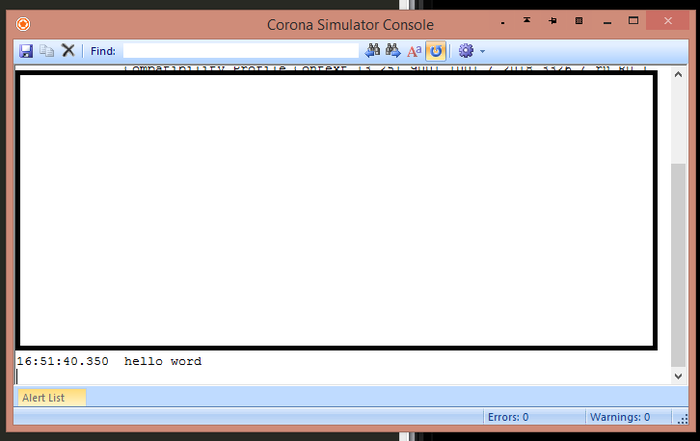Click into the Find search field
This screenshot has height=441, width=700.
(241, 50)
